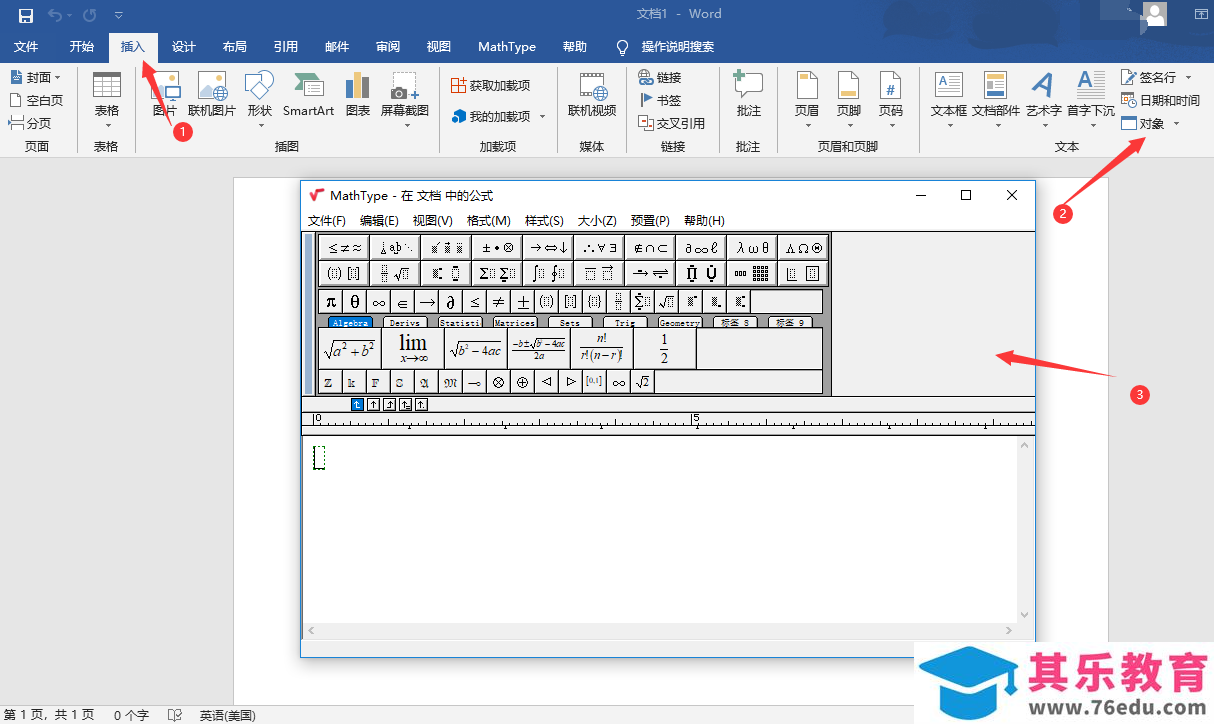Save the document with the floppy disk icon
This screenshot has height=724, width=1214.
[x=26, y=15]
